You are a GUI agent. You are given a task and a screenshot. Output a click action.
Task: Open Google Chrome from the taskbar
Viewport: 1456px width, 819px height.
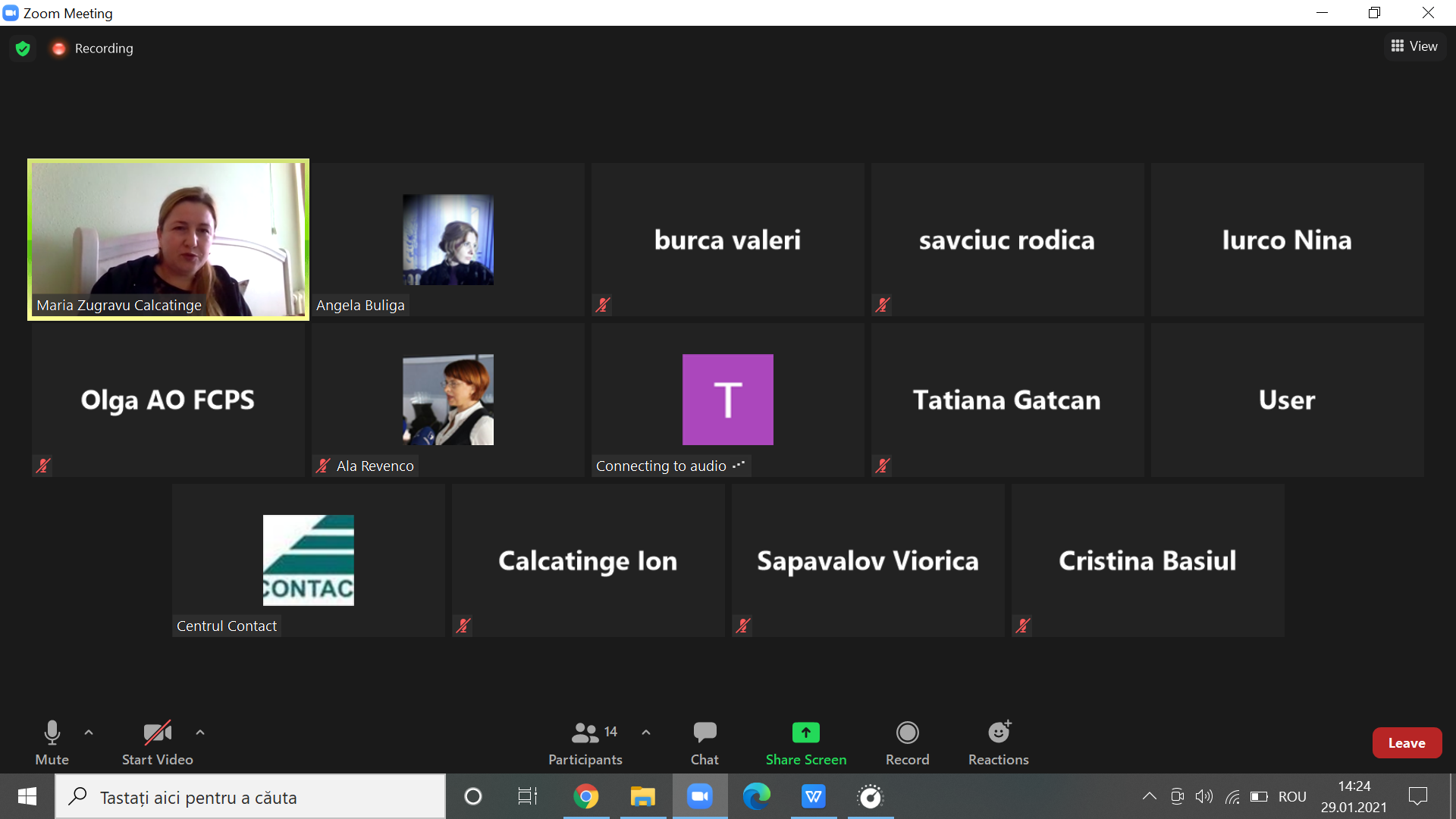585,796
